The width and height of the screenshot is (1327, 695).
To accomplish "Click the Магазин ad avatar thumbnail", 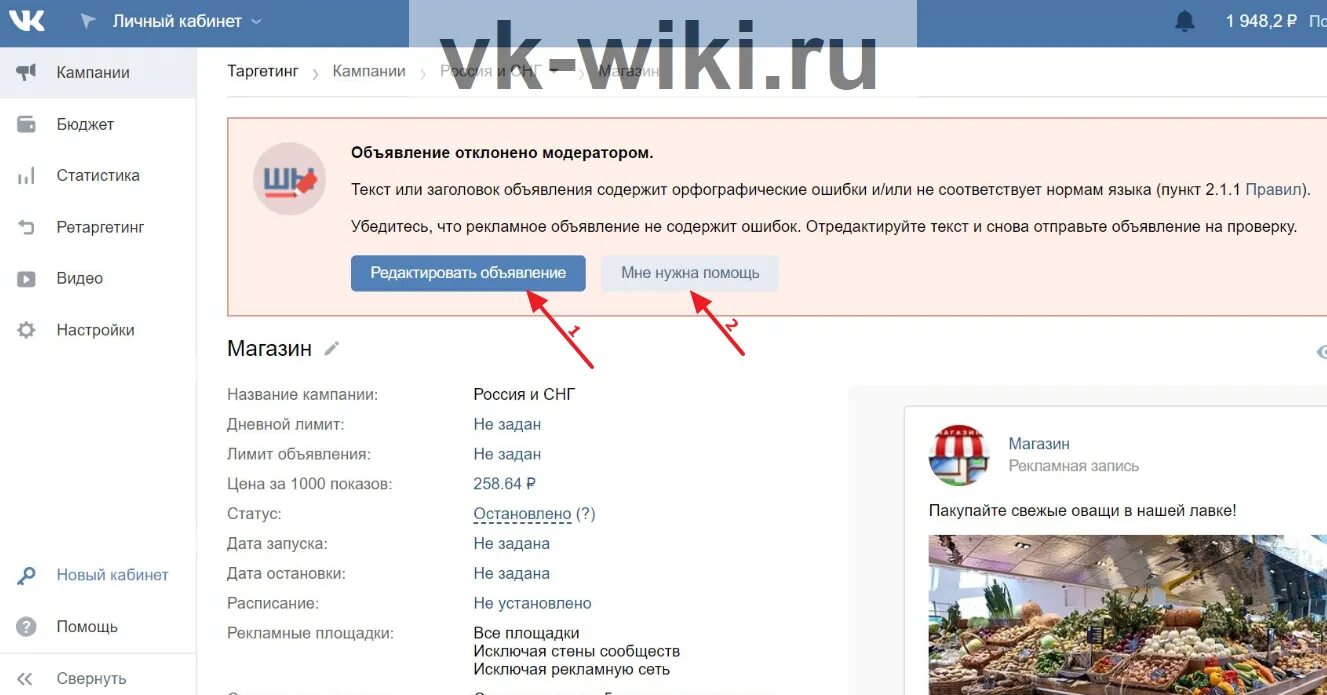I will pyautogui.click(x=959, y=454).
